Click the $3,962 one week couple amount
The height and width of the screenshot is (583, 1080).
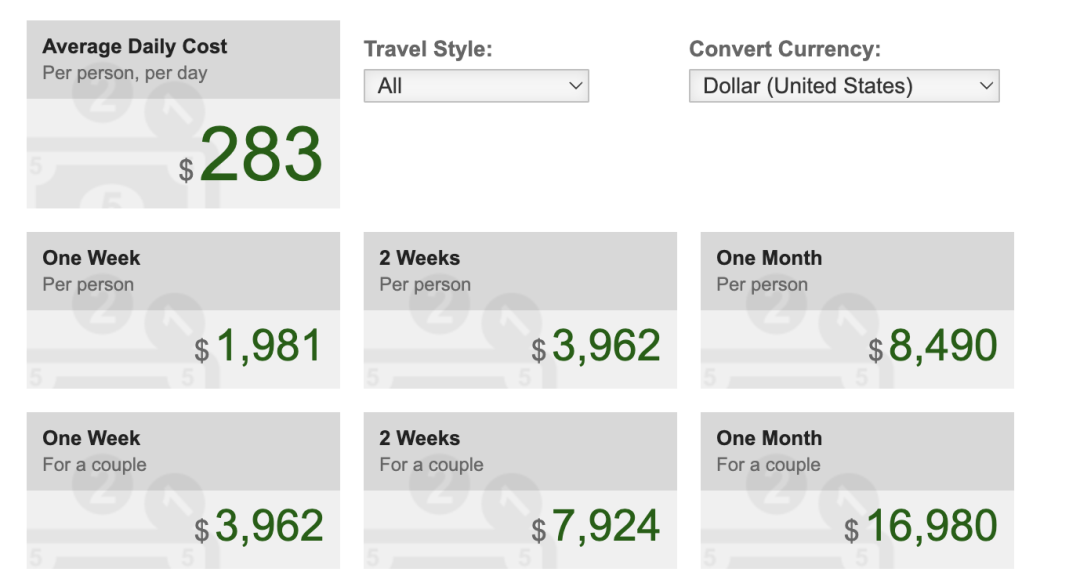click(x=258, y=526)
